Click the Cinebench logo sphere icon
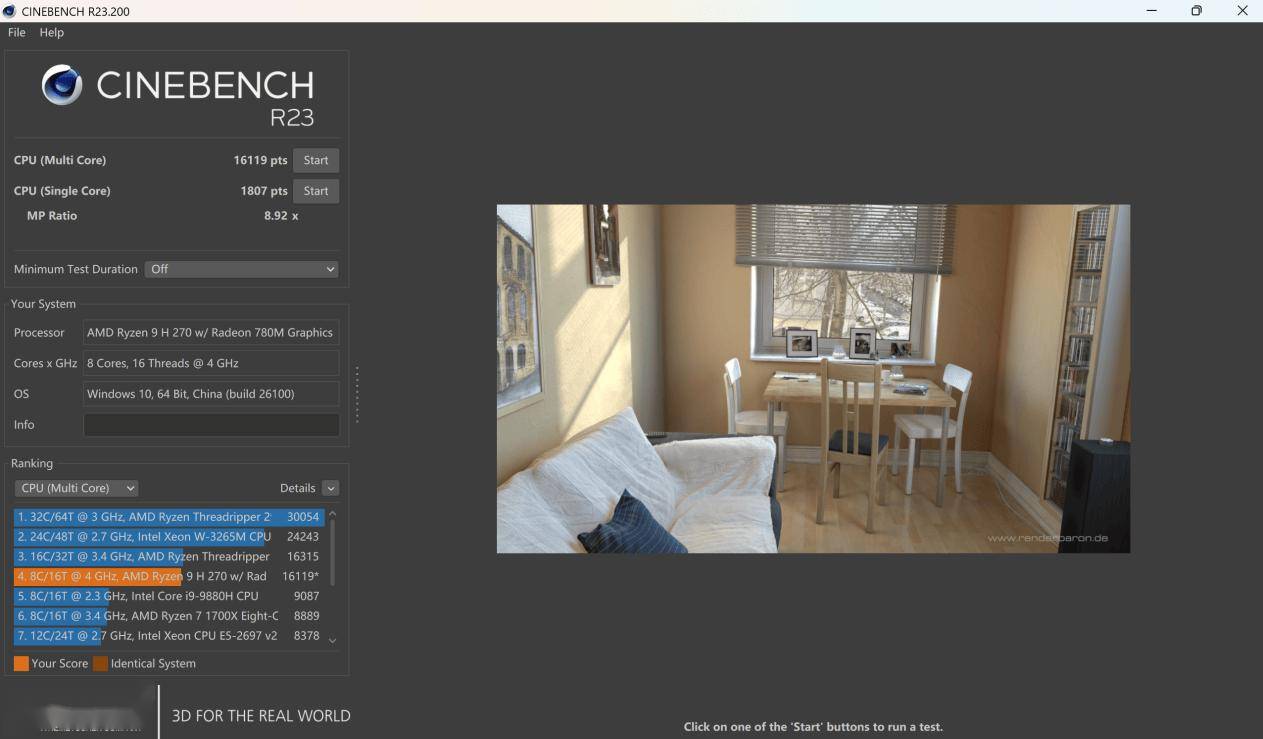The width and height of the screenshot is (1263, 739). [x=62, y=85]
